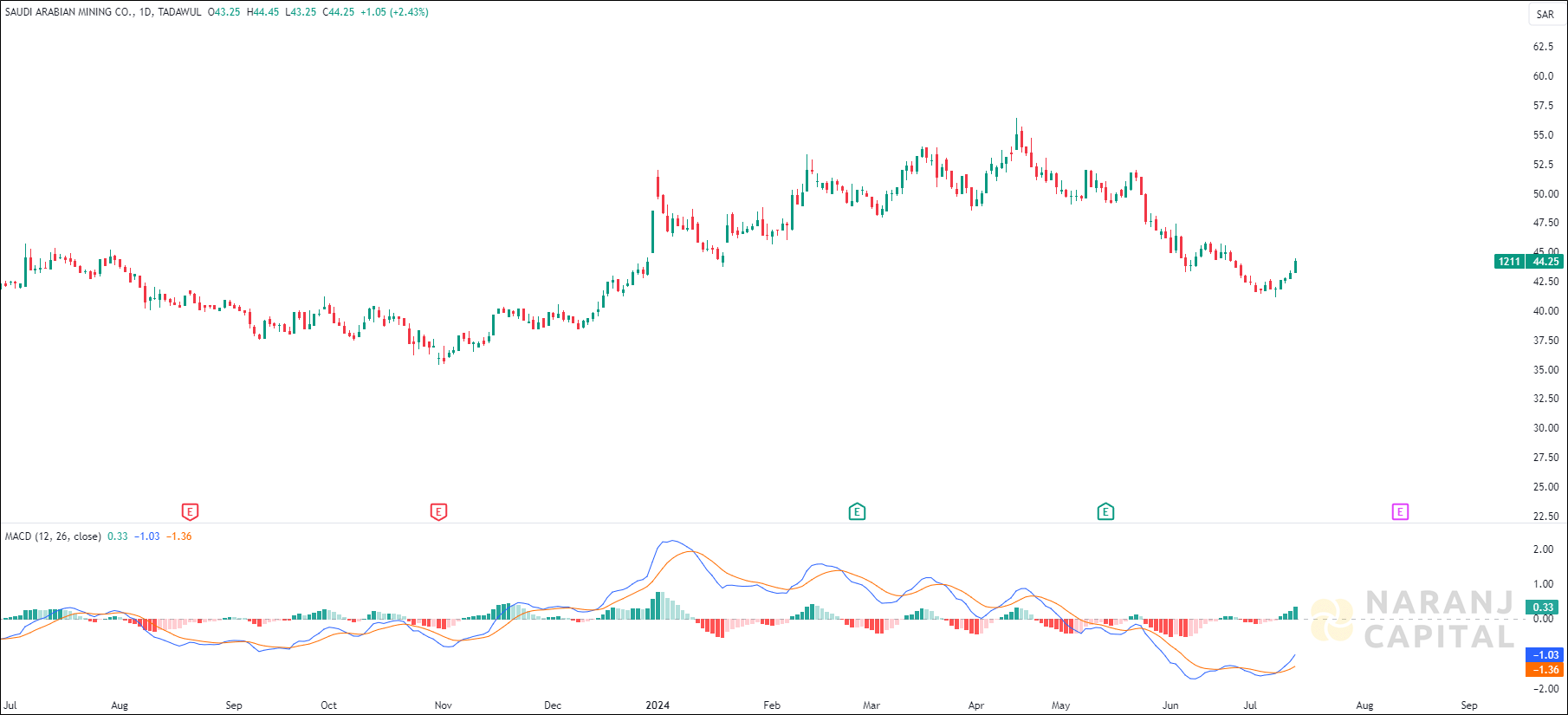Click the open value O43.25
The width and height of the screenshot is (1568, 715).
tap(224, 12)
